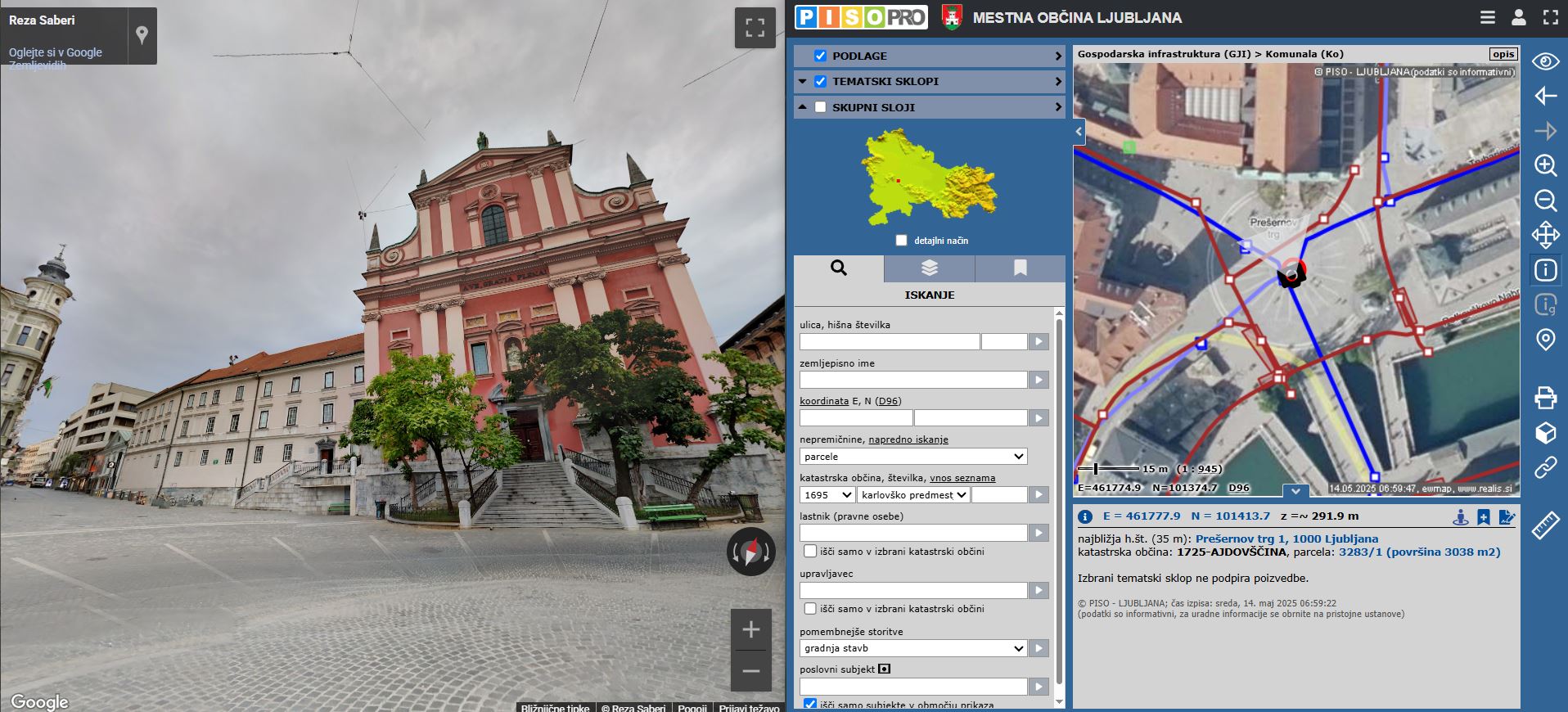Click the location pin tool in sidebar
Viewport: 1568px width, 712px height.
pos(1545,340)
